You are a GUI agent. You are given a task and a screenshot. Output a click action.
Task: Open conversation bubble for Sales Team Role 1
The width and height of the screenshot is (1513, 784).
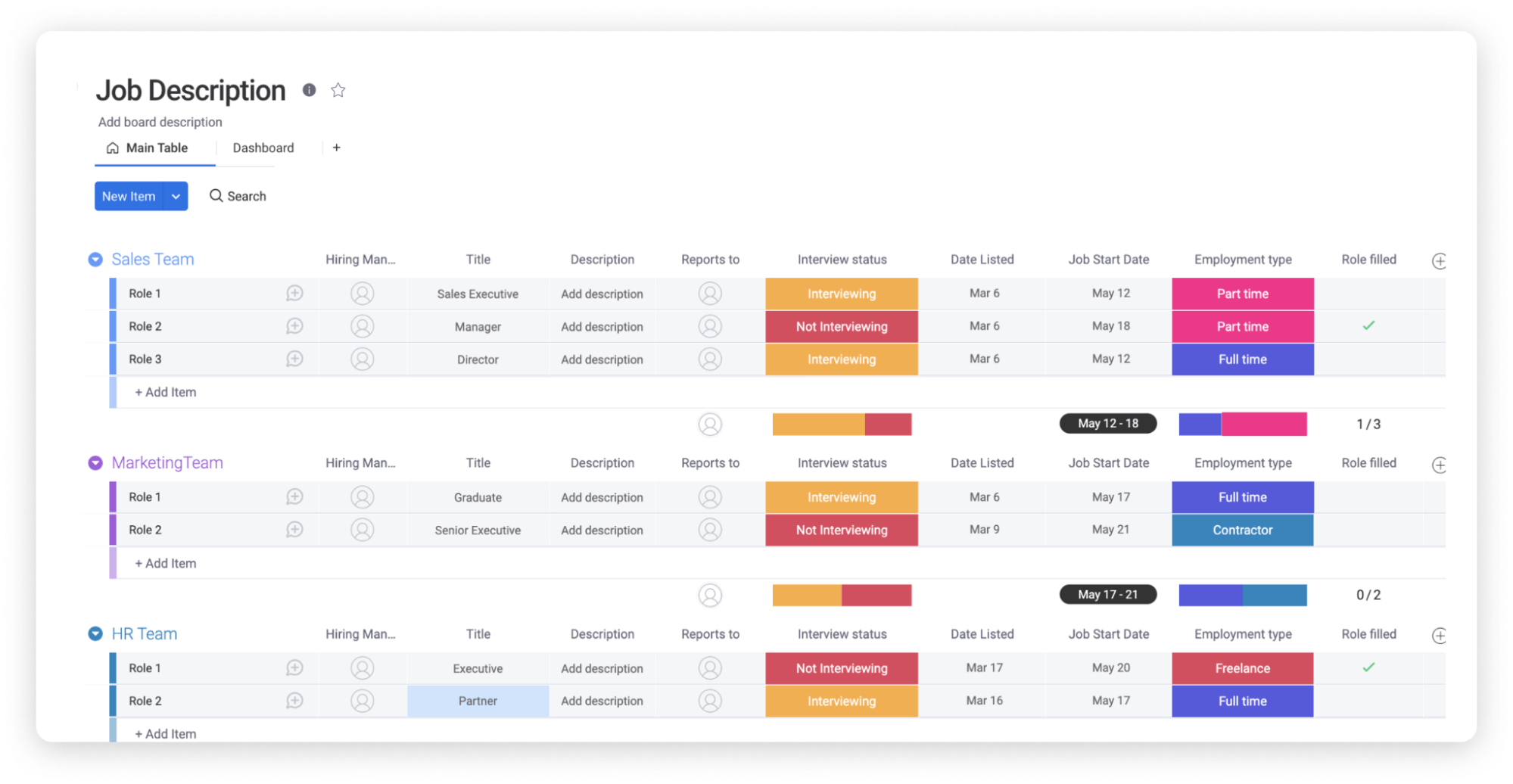[294, 294]
